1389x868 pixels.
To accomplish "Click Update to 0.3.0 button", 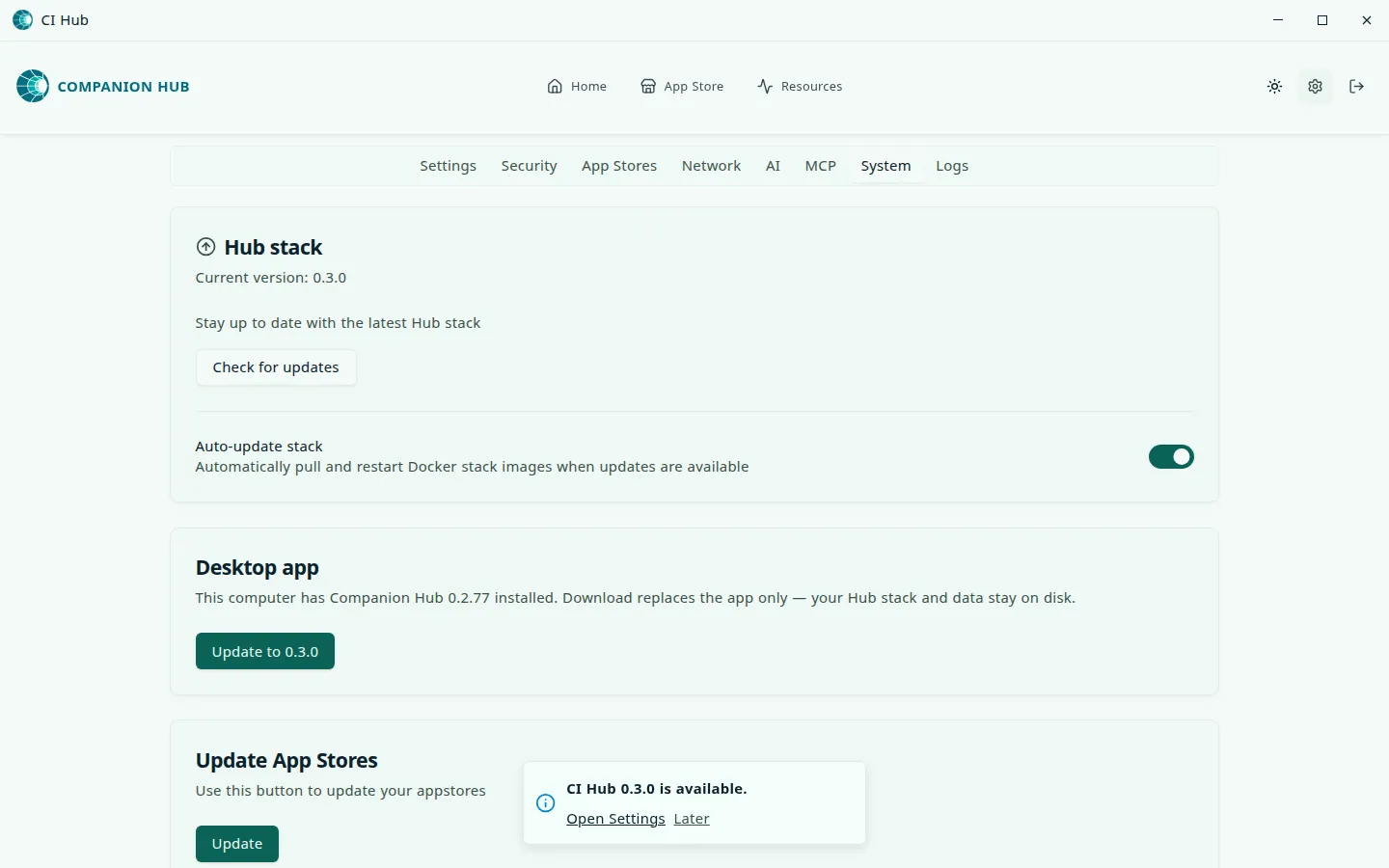I will click(265, 651).
